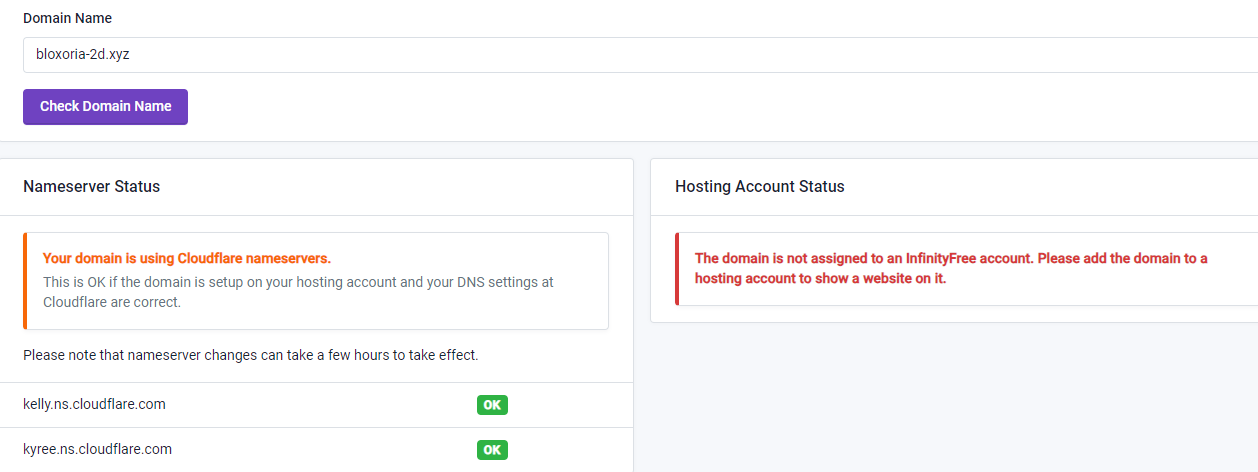Click the orange Cloudflare nameservers warning title
The image size is (1258, 472).
click(186, 258)
